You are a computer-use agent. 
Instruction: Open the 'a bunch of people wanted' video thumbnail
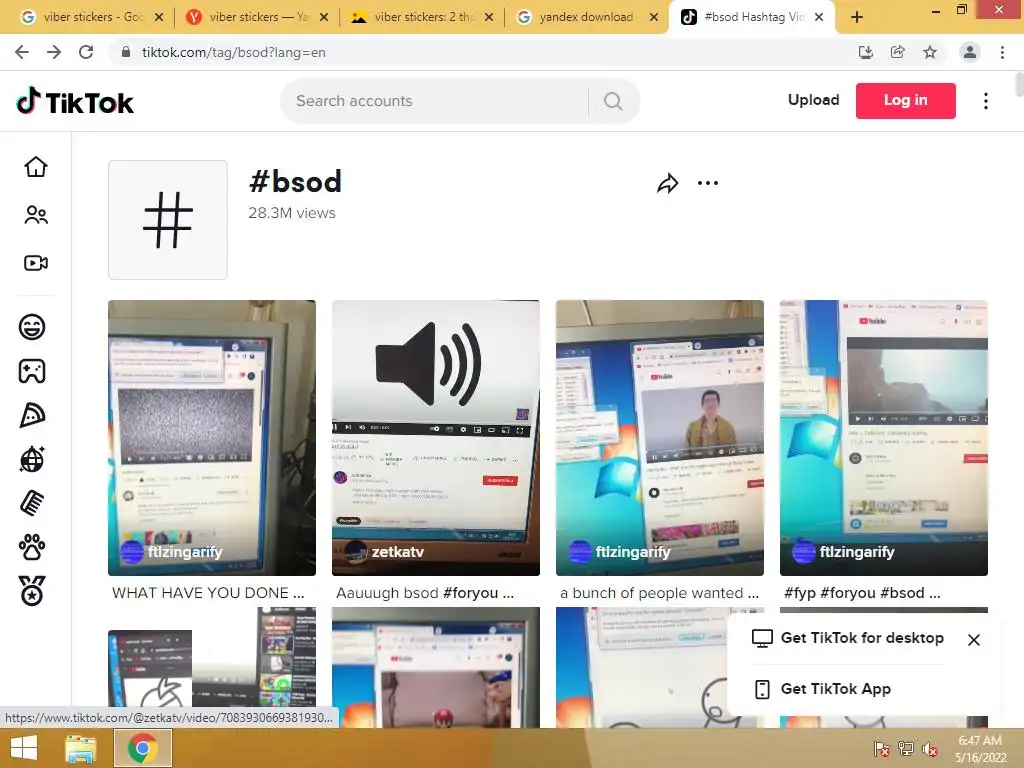coord(660,438)
